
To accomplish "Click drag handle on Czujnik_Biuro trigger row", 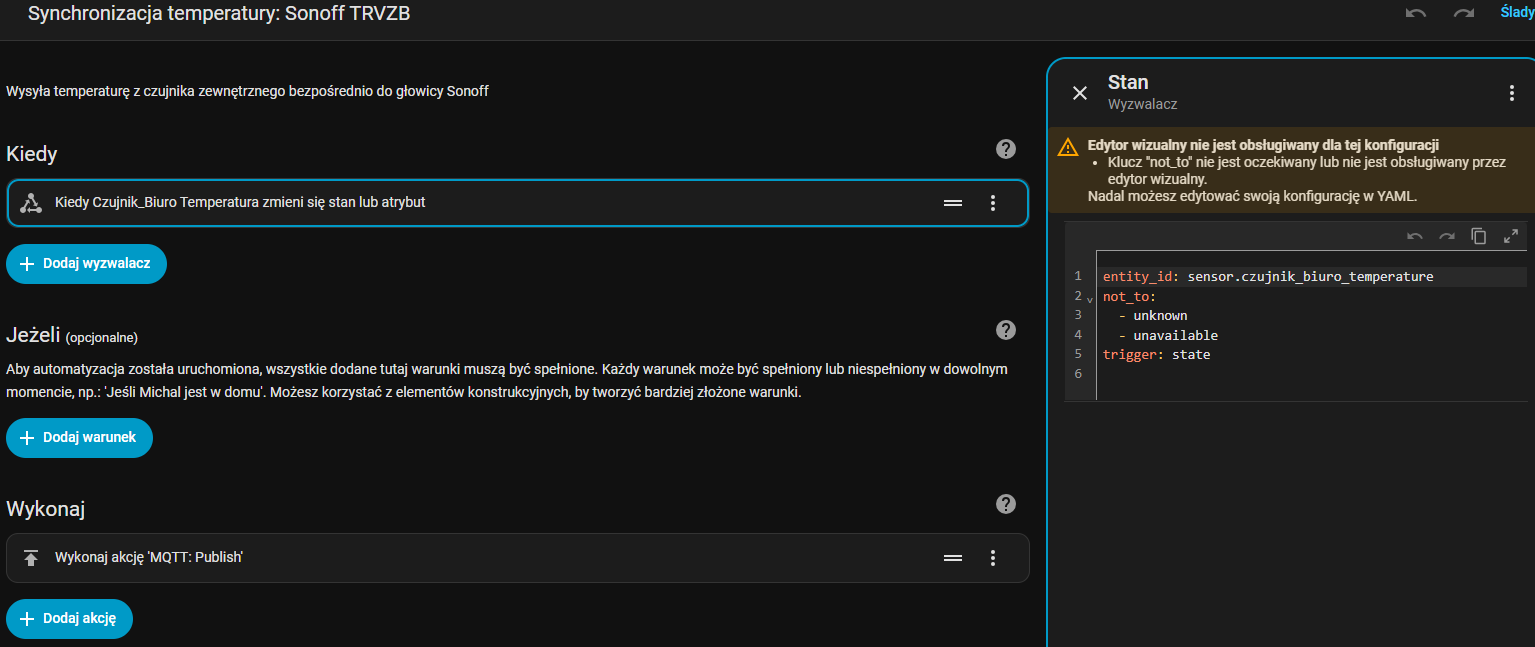I will coord(953,203).
